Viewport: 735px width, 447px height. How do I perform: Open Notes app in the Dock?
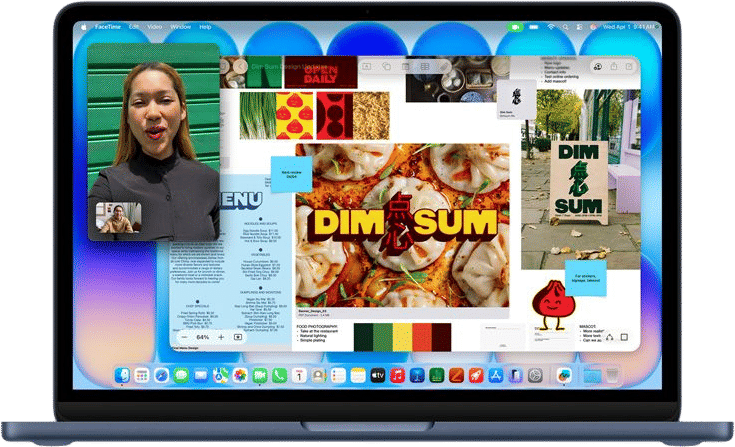click(x=358, y=375)
